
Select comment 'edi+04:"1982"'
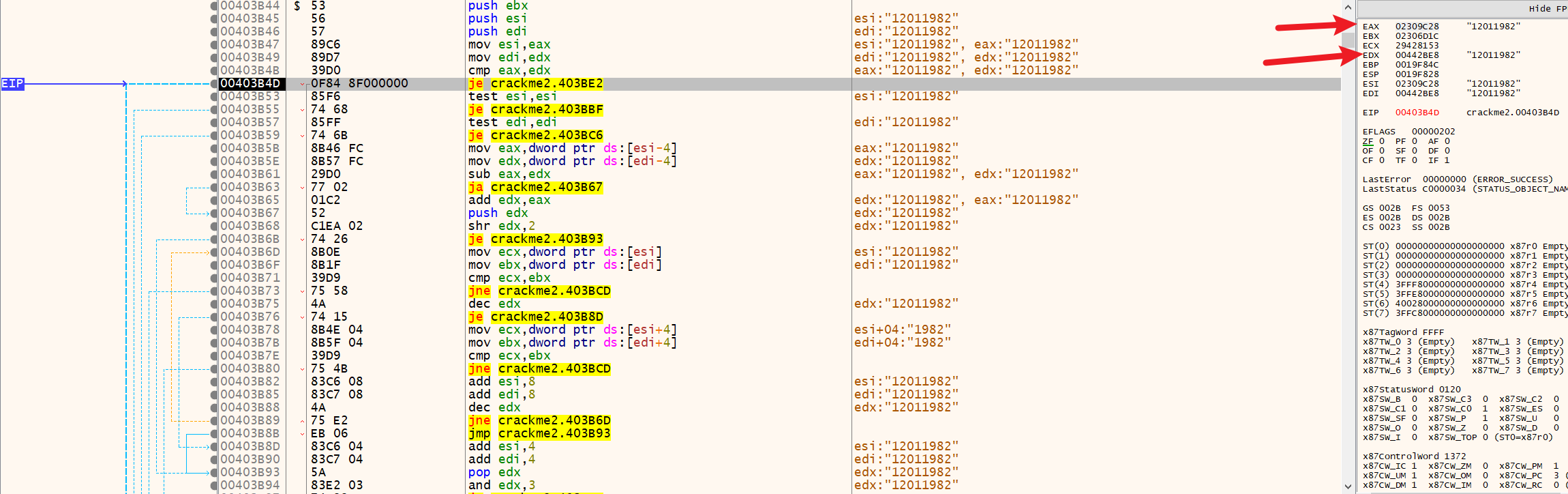point(902,343)
